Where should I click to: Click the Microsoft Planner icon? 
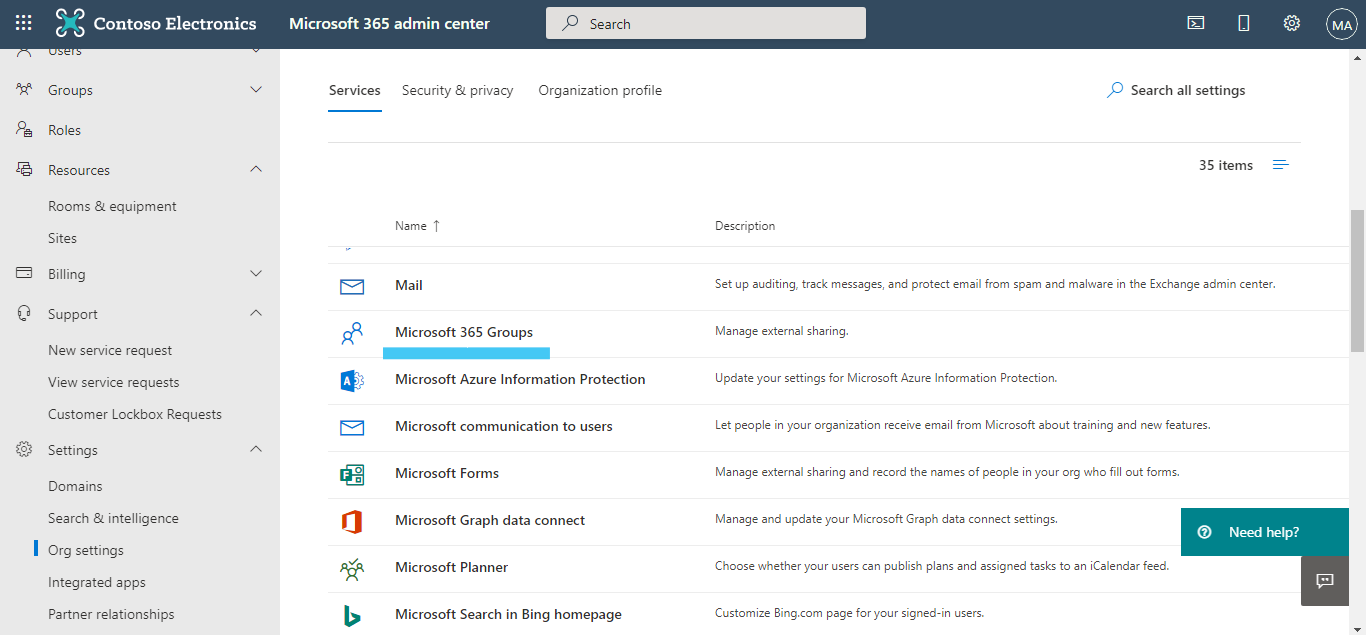coord(352,569)
